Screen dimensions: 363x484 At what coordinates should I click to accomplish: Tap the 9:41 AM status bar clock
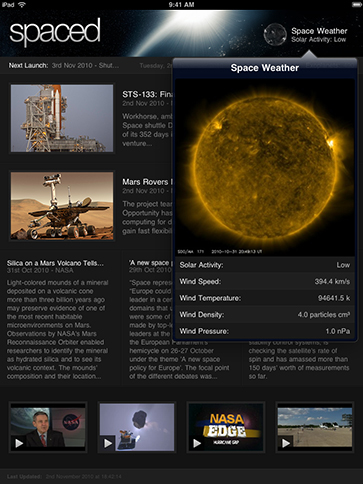181,4
